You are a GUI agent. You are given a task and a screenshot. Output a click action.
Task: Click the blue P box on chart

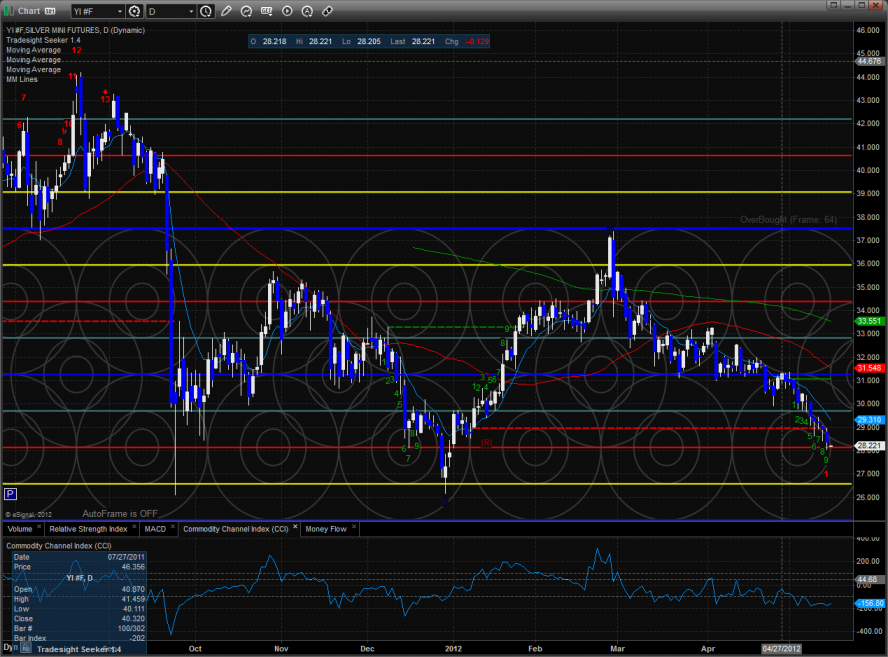[x=10, y=493]
